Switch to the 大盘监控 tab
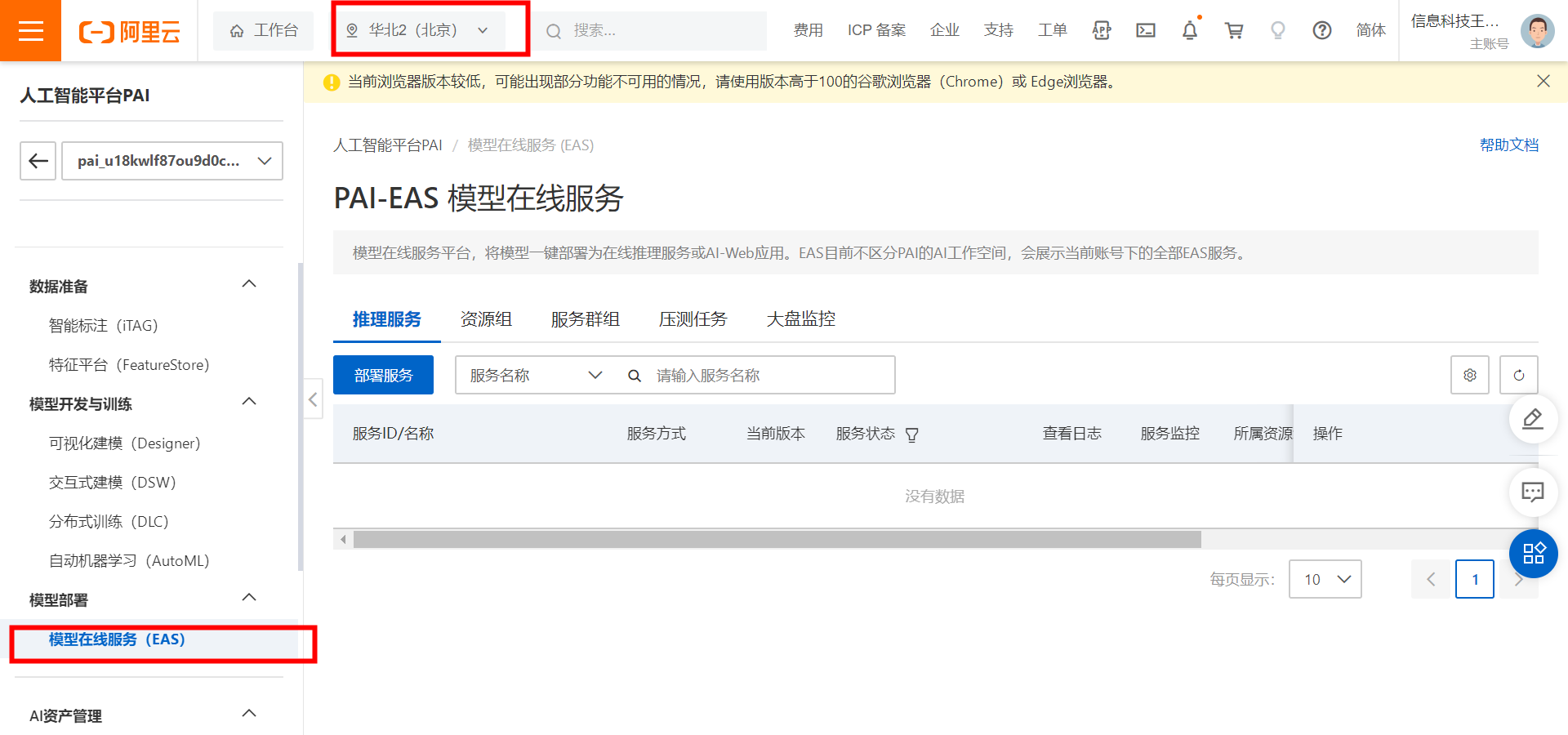Screen dimensions: 1568x735 [801, 319]
